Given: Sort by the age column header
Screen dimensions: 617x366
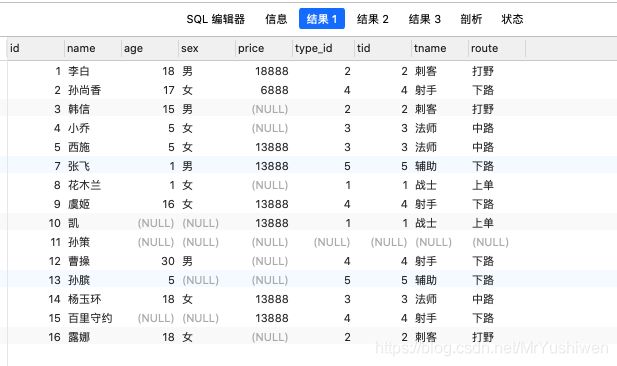Looking at the screenshot, I should point(150,48).
